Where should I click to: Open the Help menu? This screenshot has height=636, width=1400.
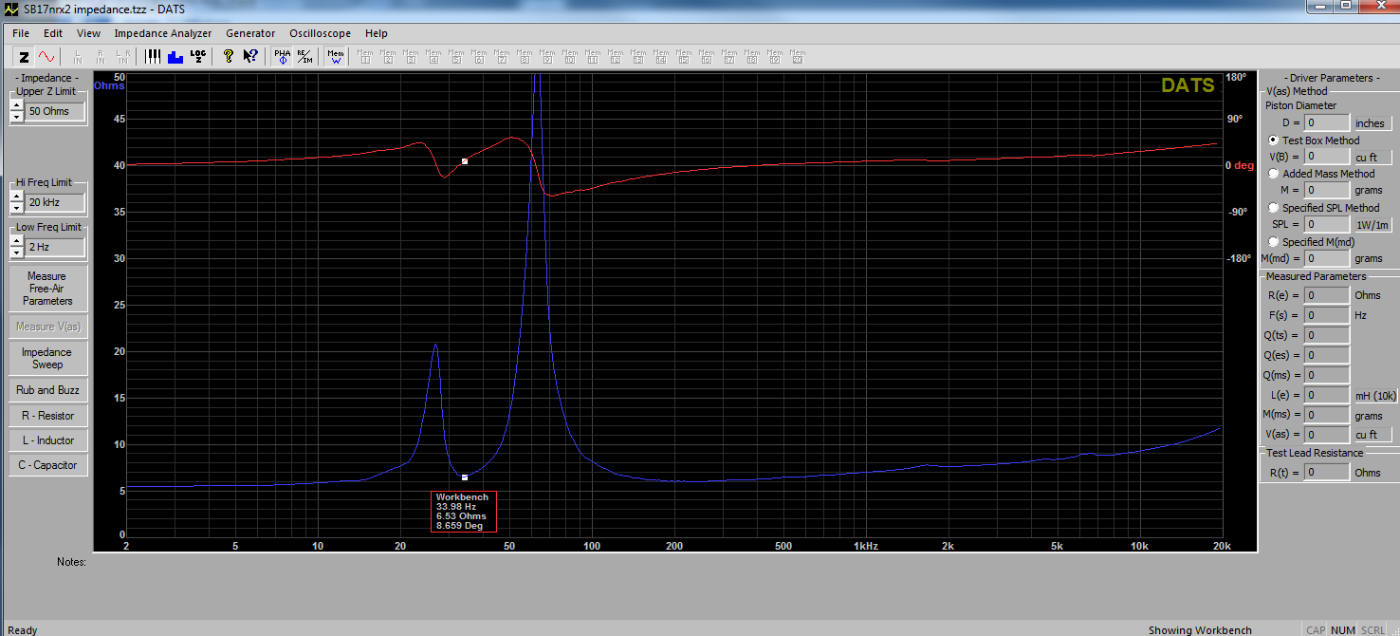coord(376,33)
